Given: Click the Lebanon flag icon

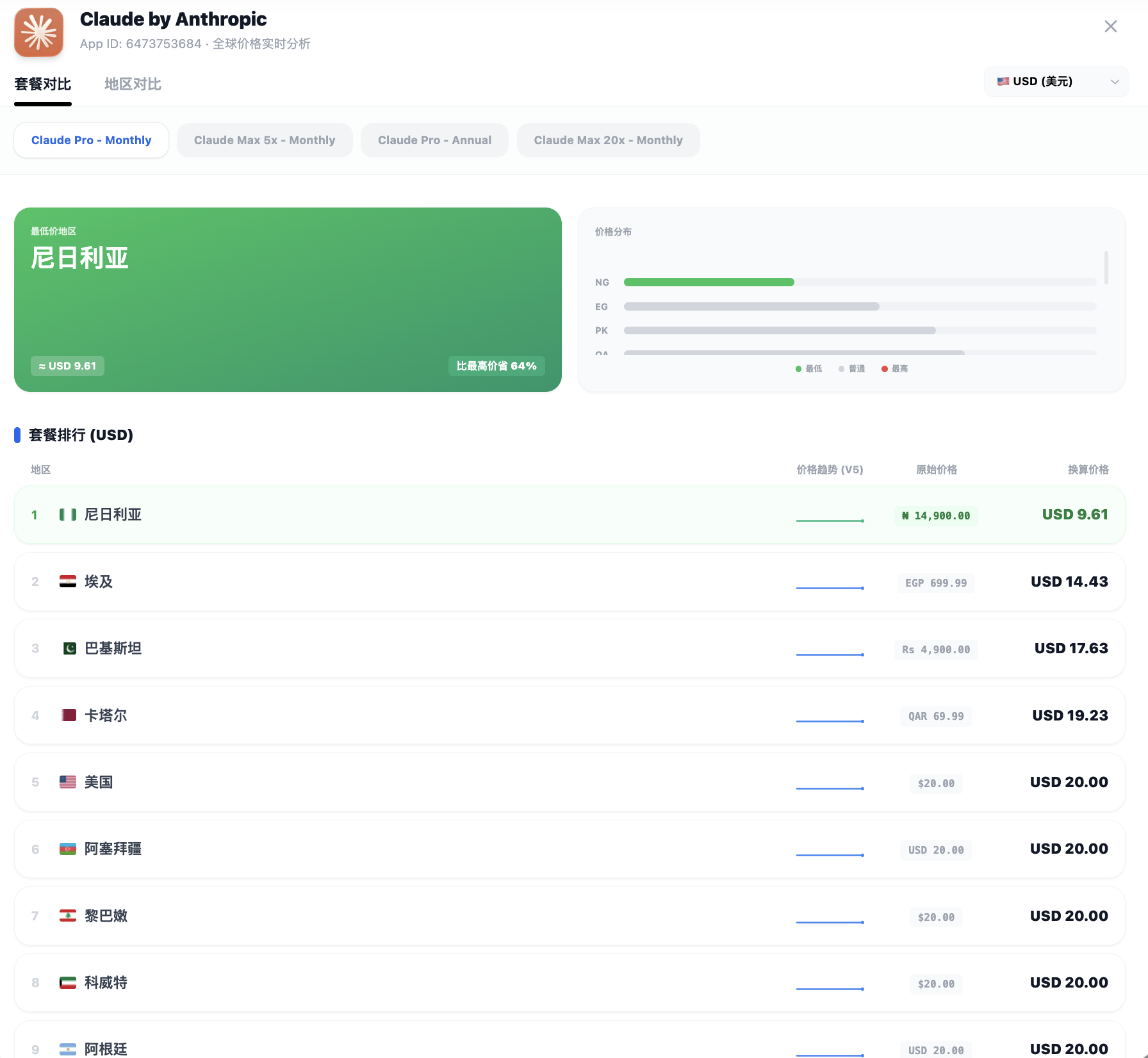Looking at the screenshot, I should [68, 916].
